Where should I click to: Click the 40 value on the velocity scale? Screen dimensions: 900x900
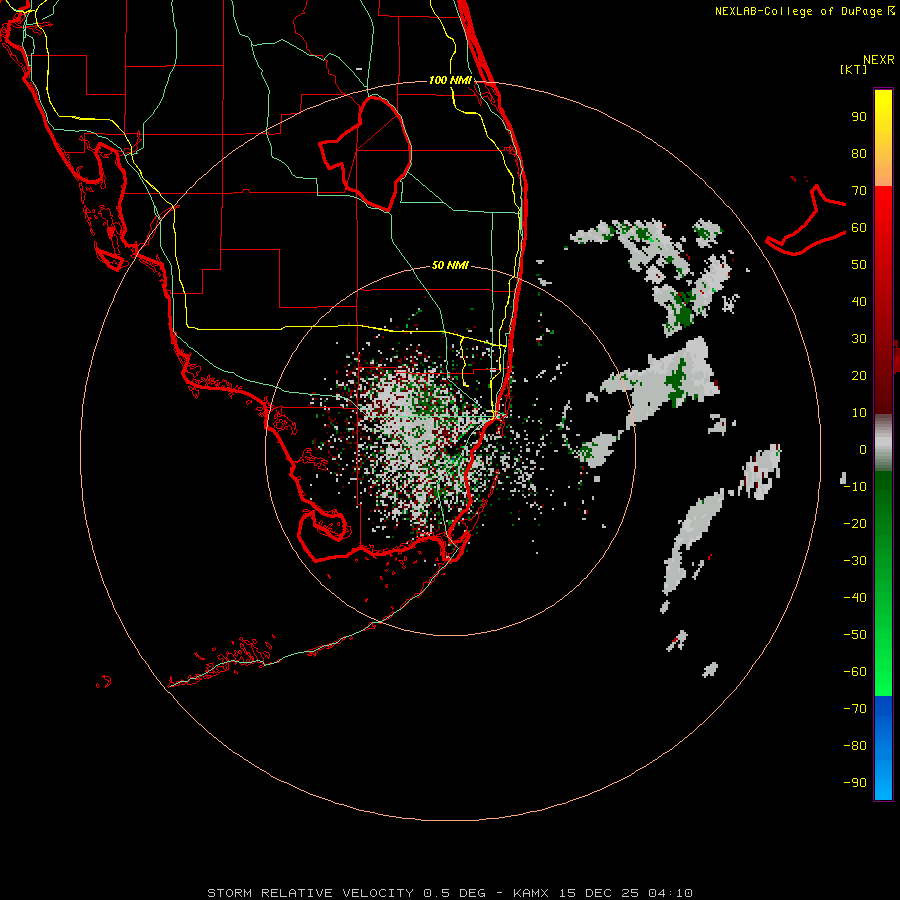pos(859,302)
